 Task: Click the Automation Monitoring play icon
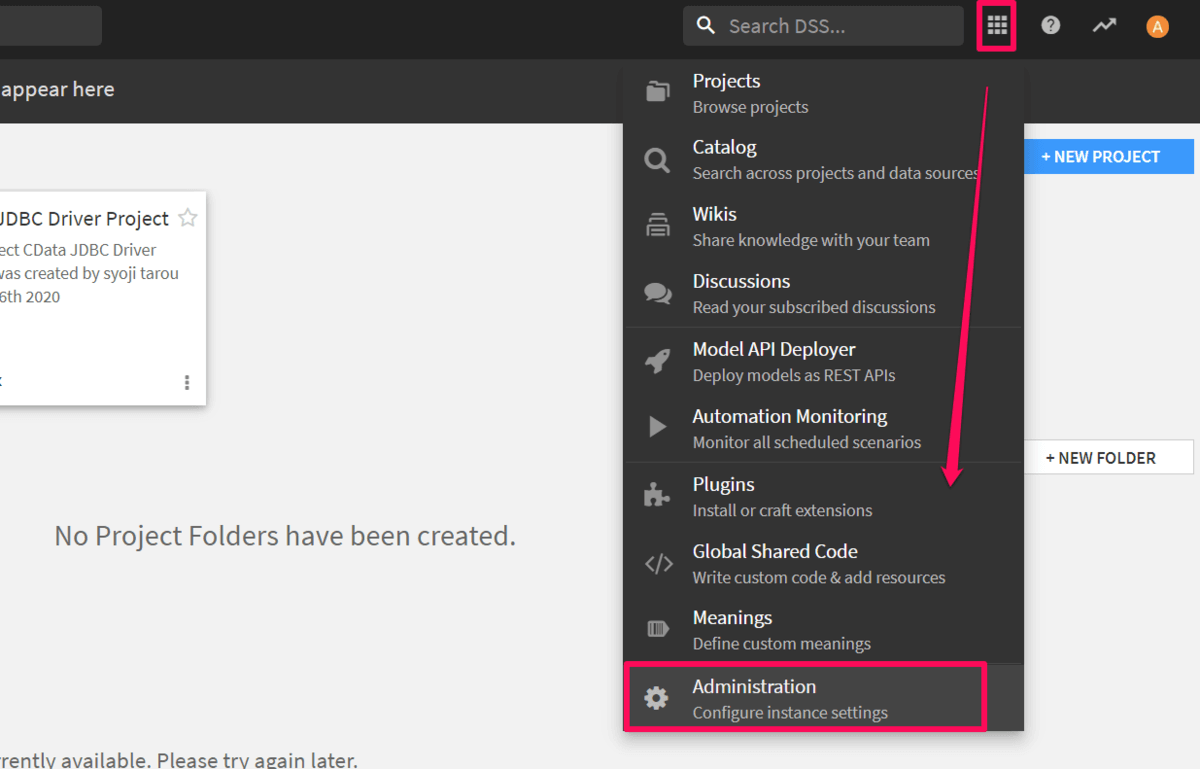657,428
